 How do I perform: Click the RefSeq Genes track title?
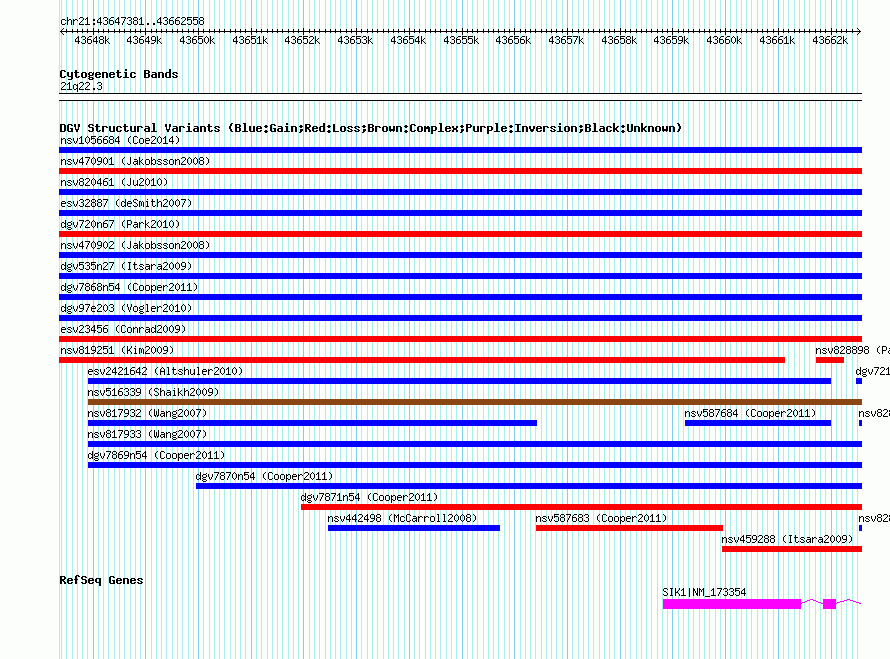click(101, 580)
